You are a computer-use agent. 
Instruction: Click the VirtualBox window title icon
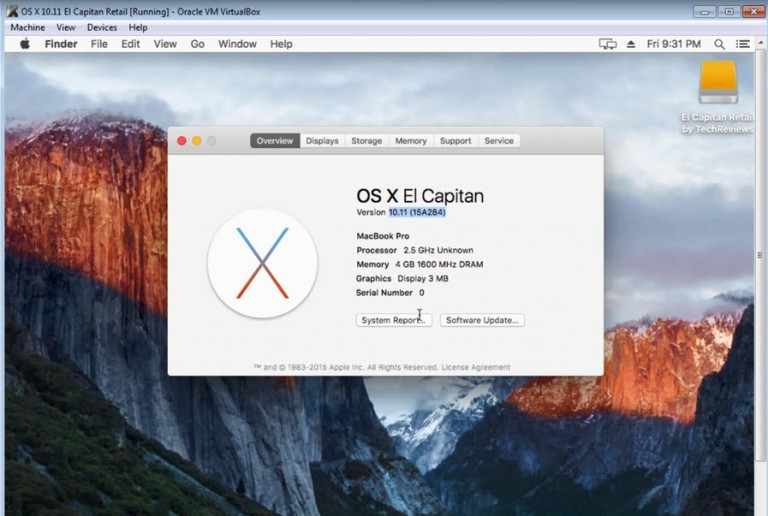pos(12,11)
